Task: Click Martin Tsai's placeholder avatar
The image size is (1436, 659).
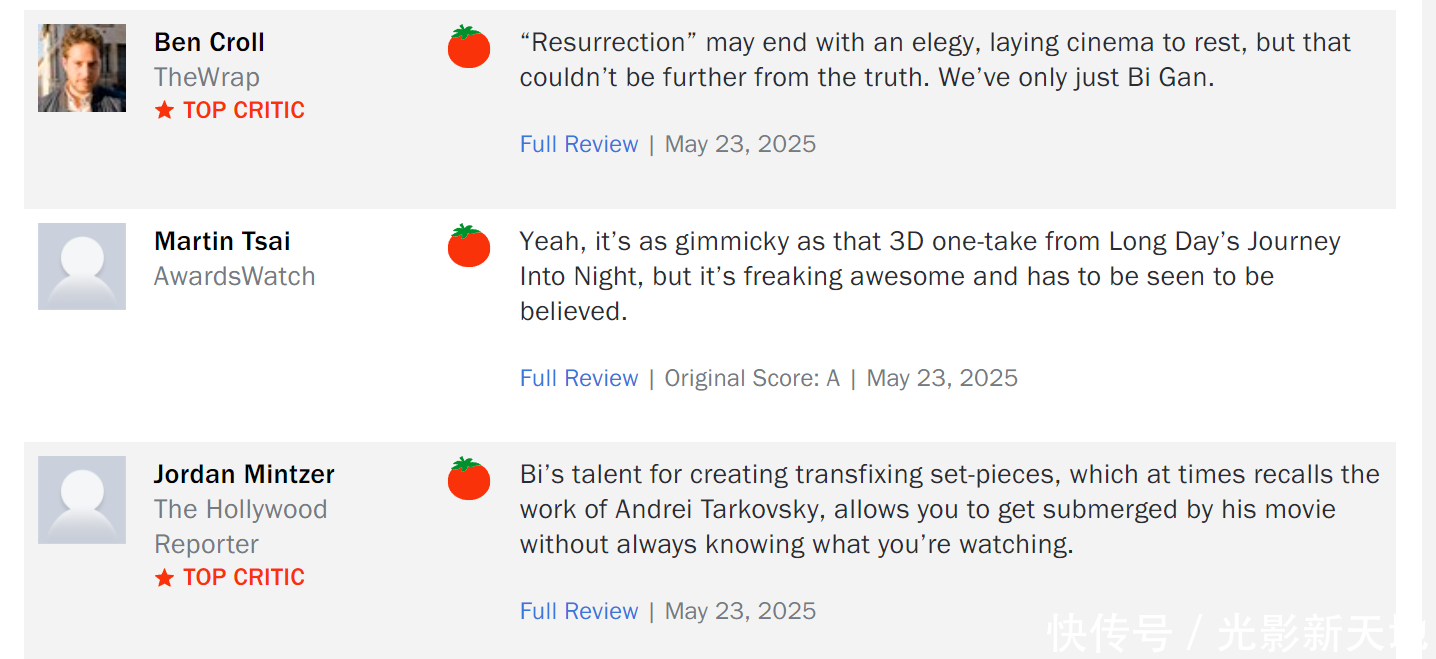Action: point(82,266)
